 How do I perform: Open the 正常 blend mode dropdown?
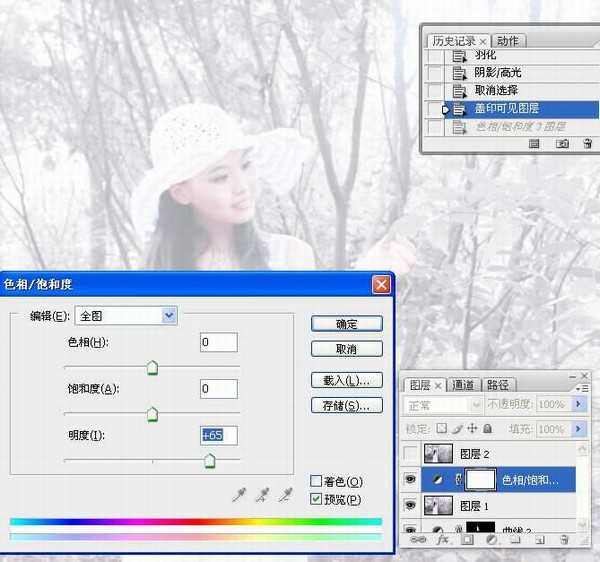442,404
